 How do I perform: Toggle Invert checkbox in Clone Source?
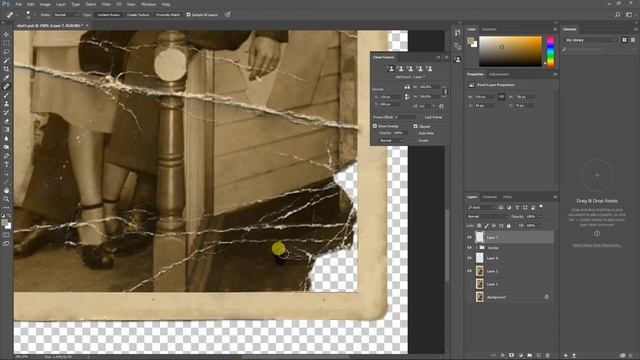tap(416, 140)
